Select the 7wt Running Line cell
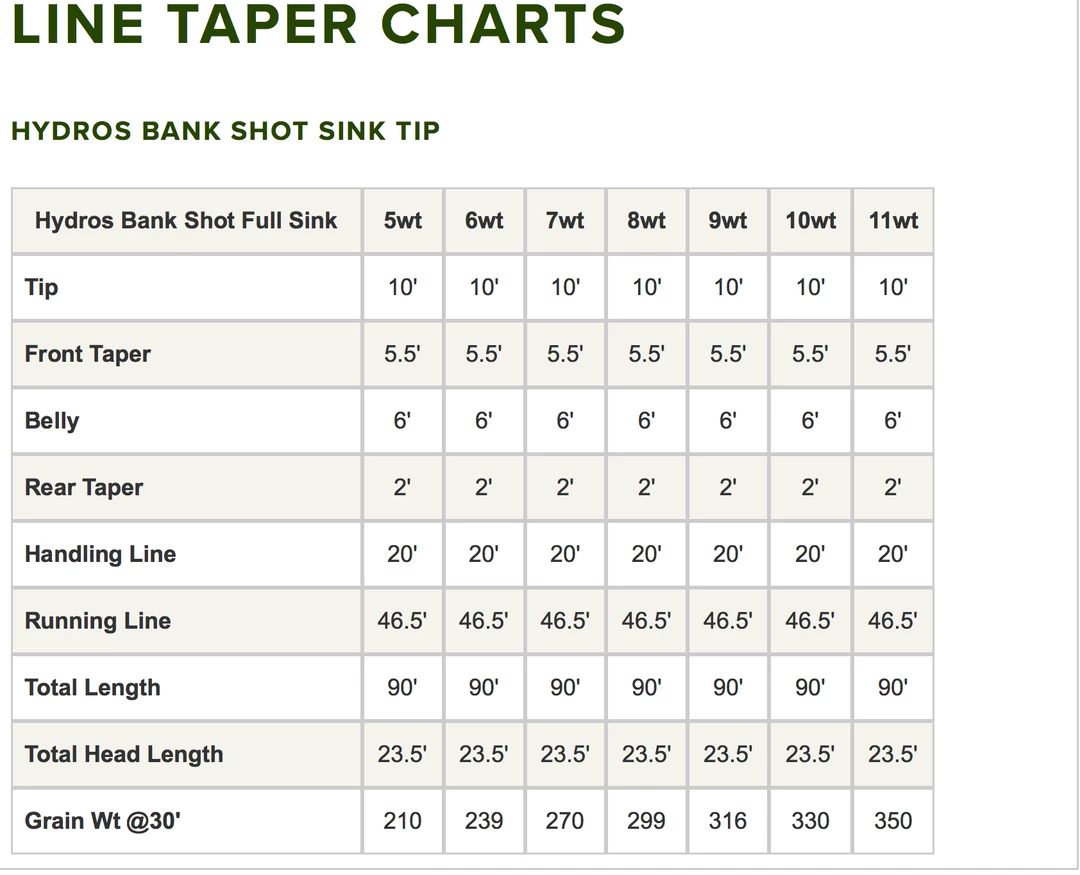Screen dimensions: 1080x875 coord(565,621)
